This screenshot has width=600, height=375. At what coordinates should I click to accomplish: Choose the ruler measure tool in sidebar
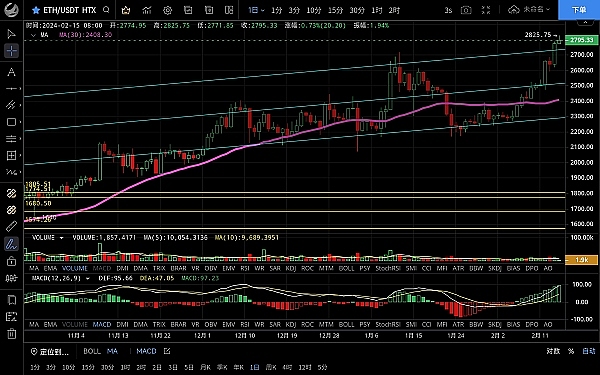click(x=11, y=227)
